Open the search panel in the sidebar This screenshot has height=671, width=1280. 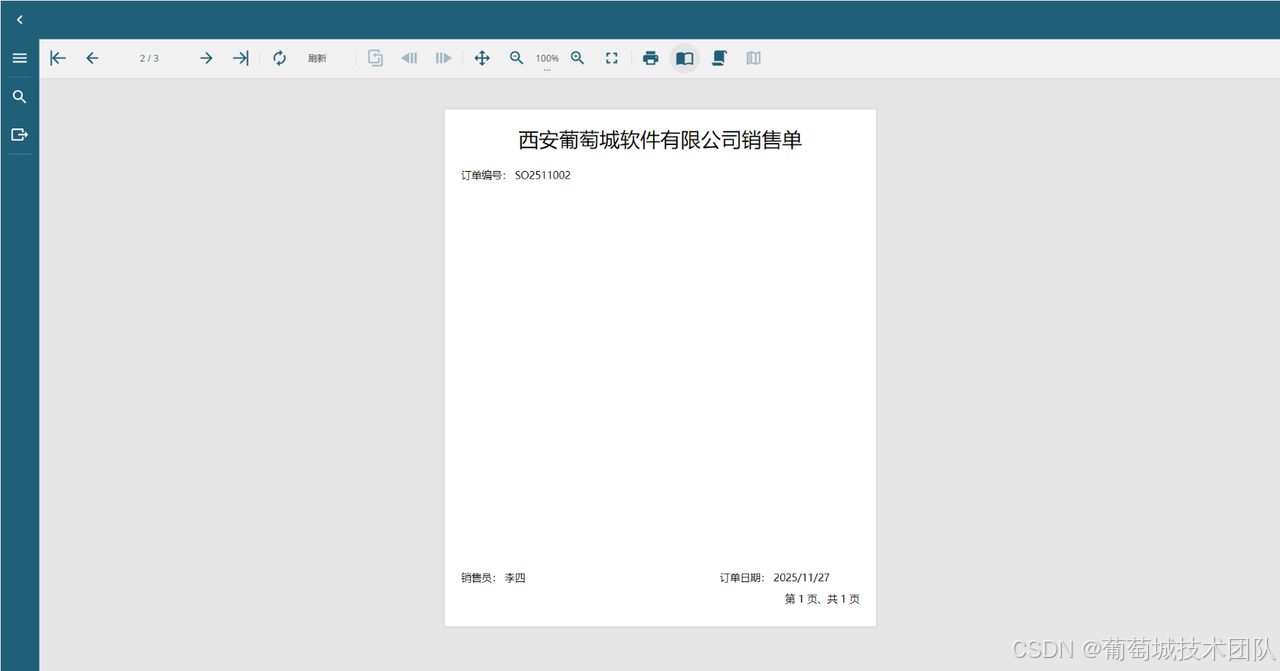pyautogui.click(x=19, y=96)
